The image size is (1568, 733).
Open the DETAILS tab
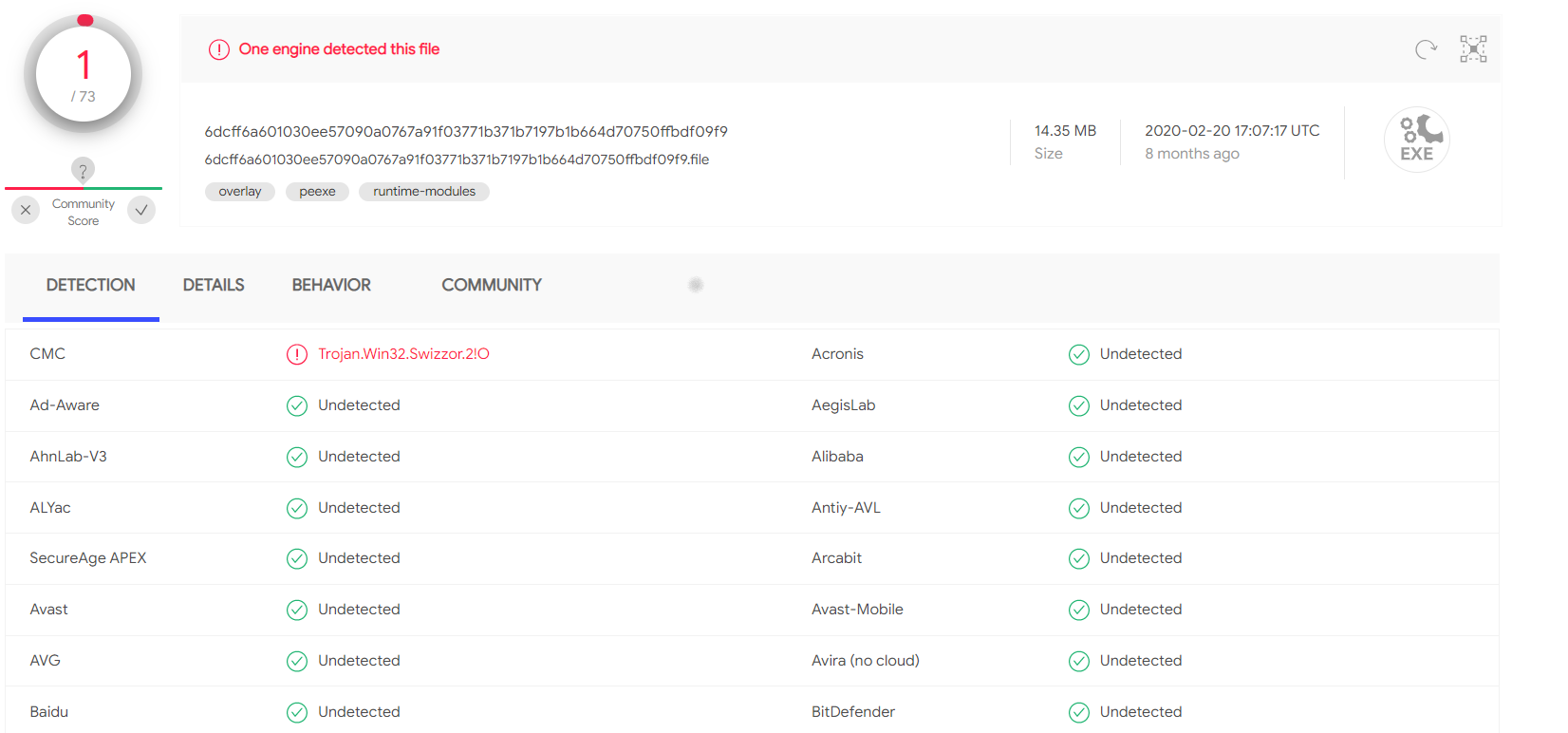[x=214, y=285]
